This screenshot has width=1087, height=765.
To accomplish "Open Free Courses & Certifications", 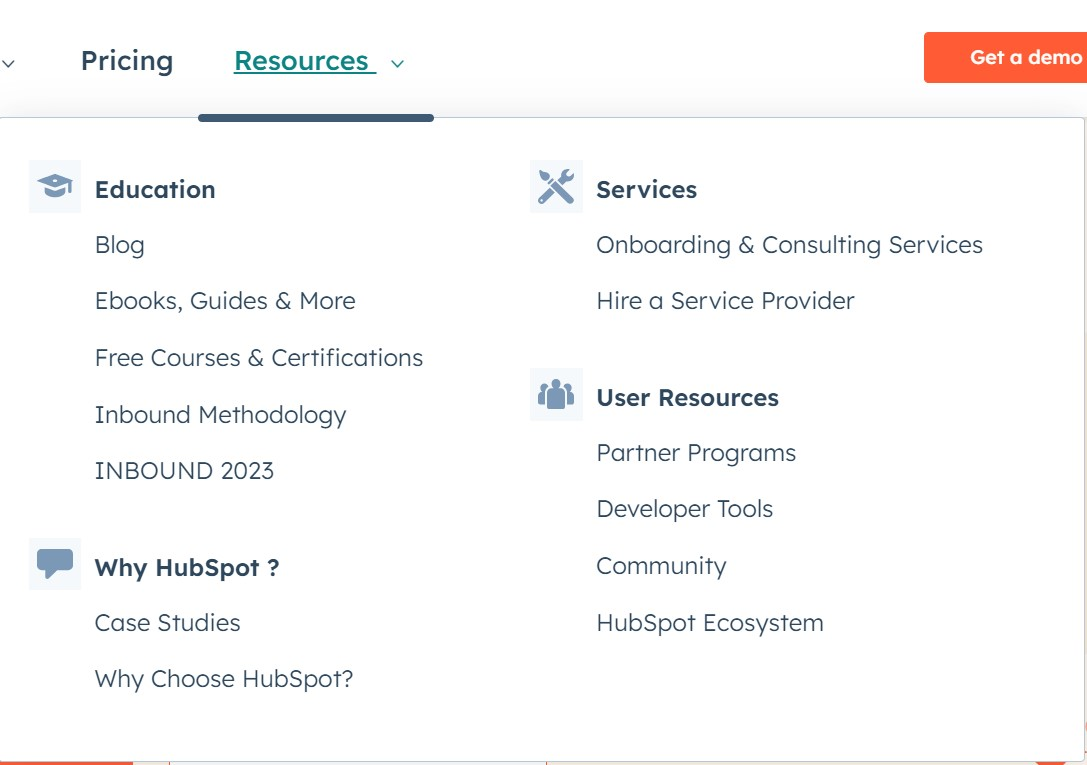I will coord(259,358).
